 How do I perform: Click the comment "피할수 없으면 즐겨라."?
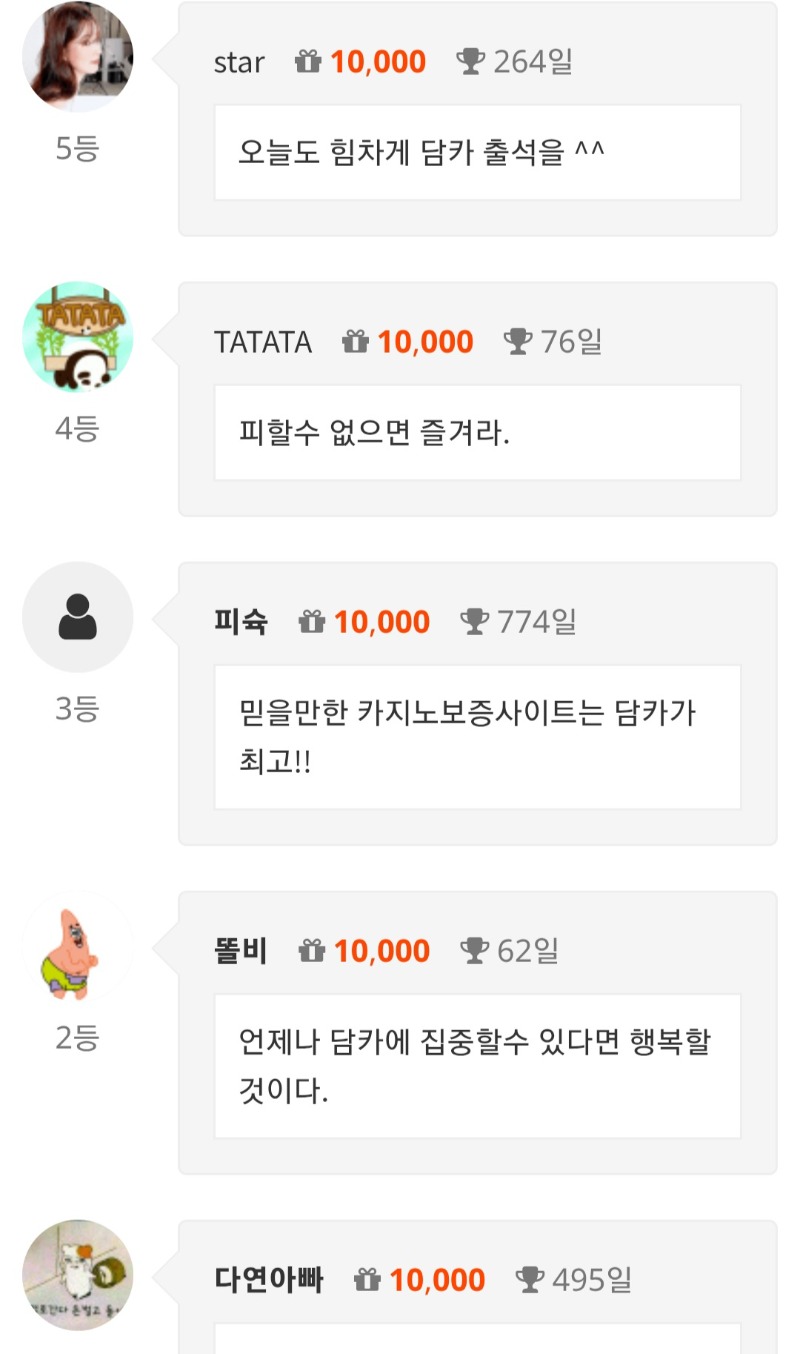[x=374, y=434]
